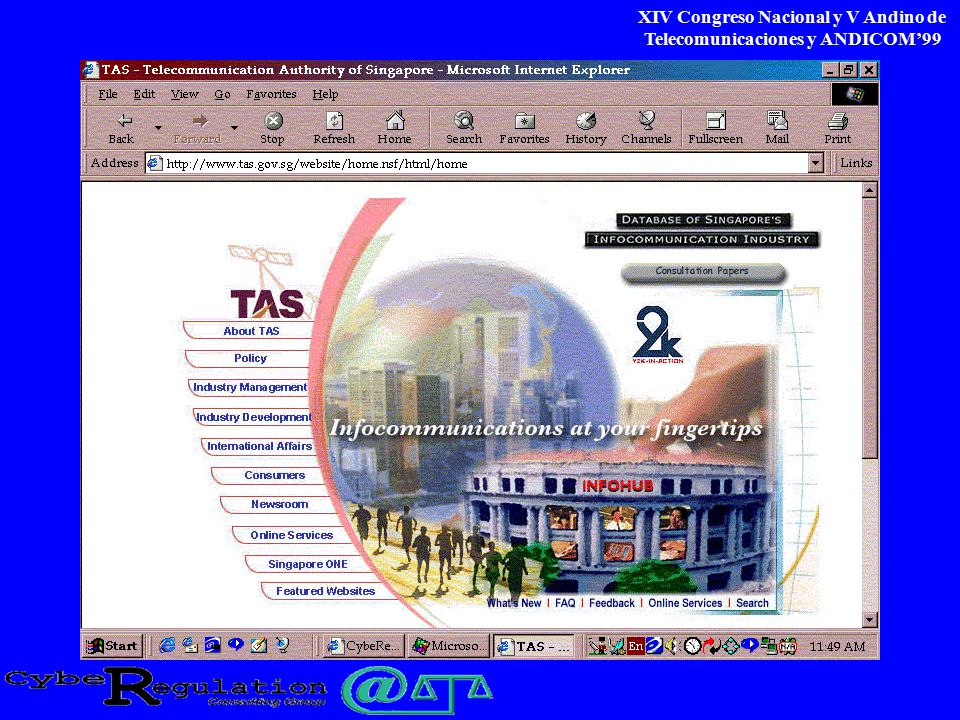Print the current page
This screenshot has height=720, width=960.
tap(838, 128)
